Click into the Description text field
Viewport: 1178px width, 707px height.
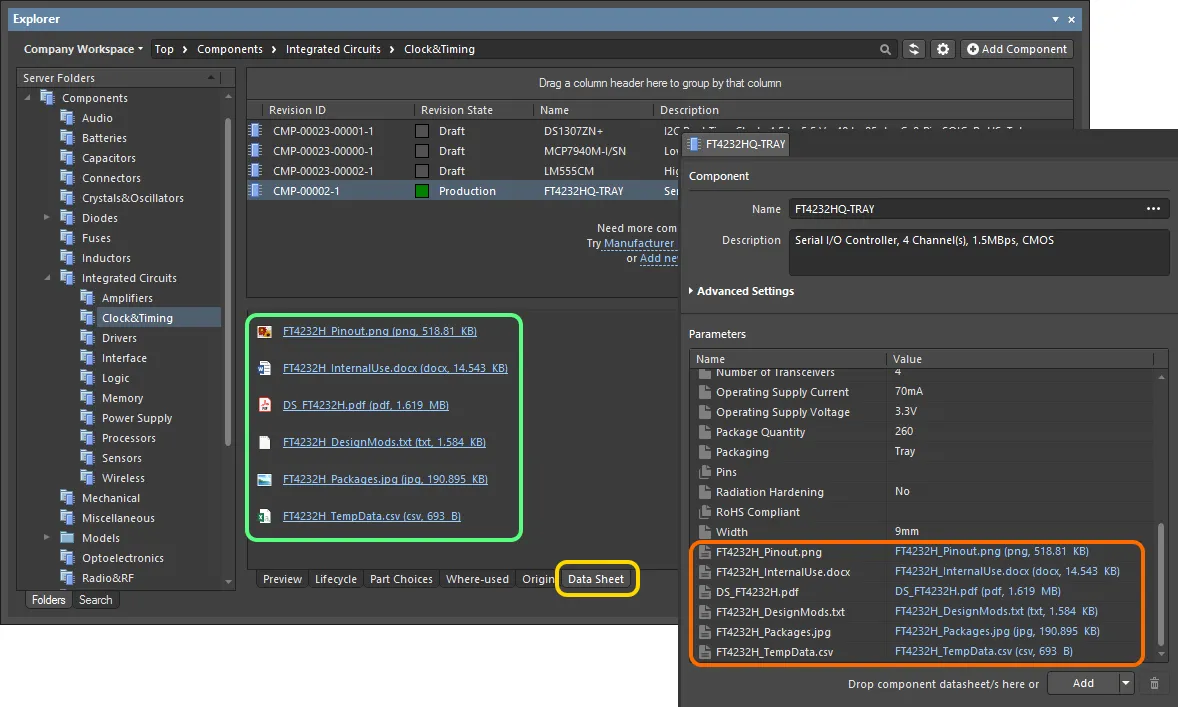coord(978,252)
